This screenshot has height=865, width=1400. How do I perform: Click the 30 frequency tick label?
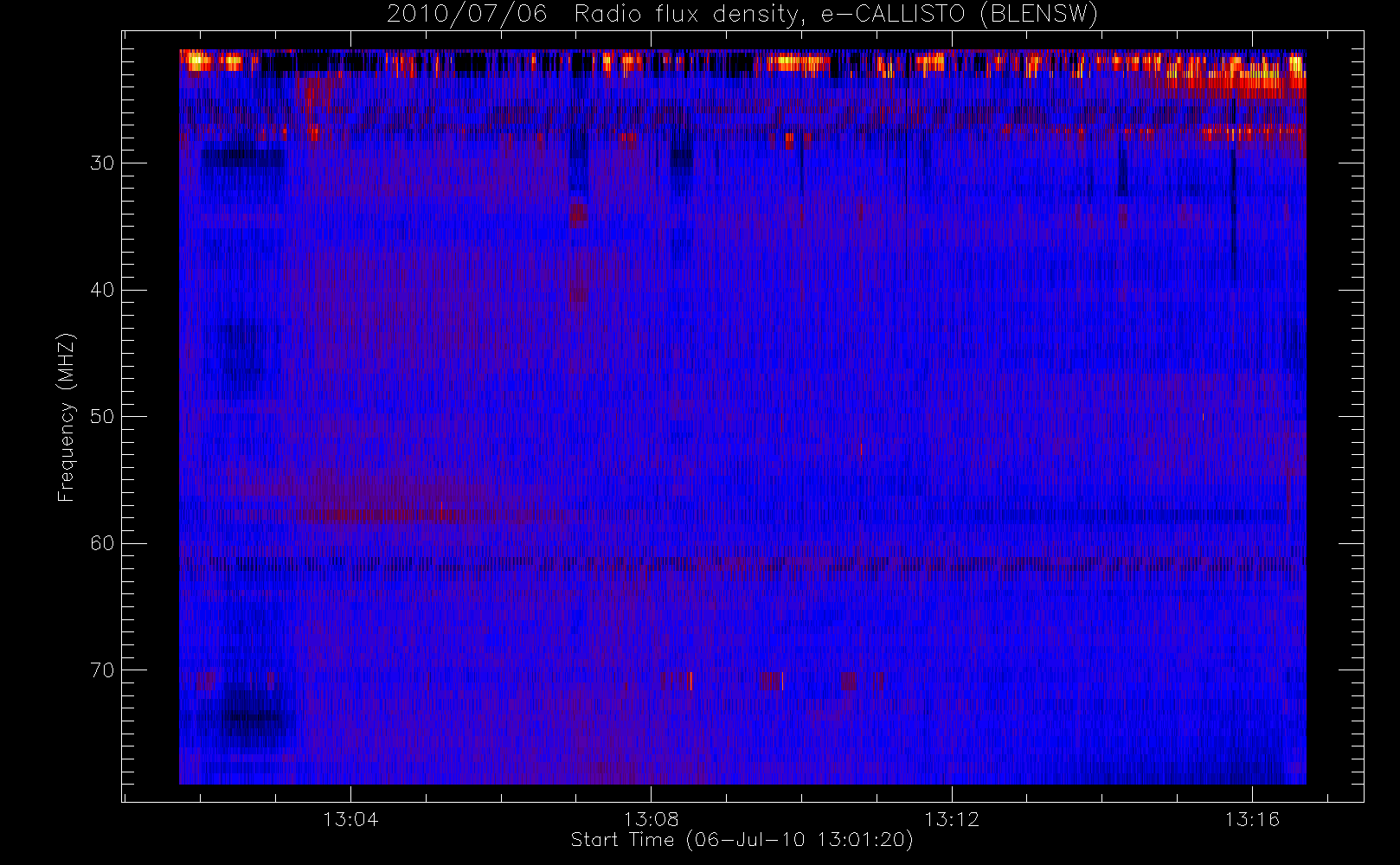102,163
